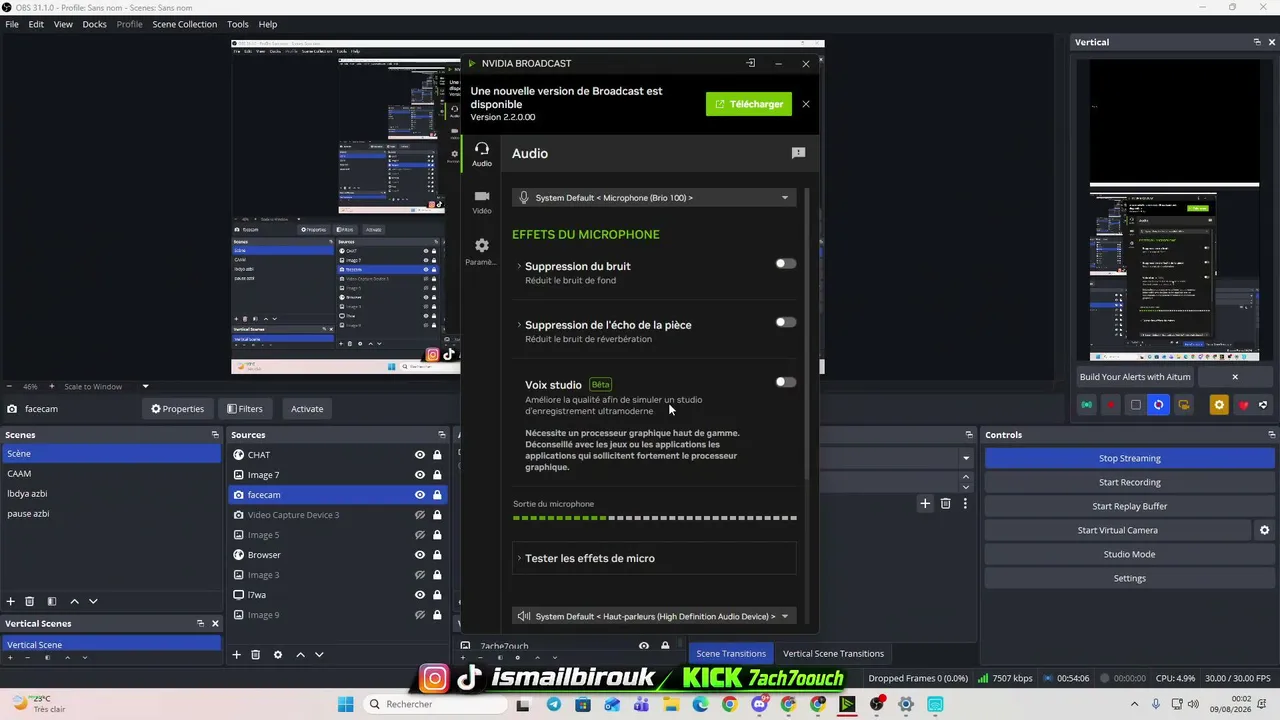1280x720 pixels.
Task: Open the microphone device dropdown
Action: tap(654, 198)
